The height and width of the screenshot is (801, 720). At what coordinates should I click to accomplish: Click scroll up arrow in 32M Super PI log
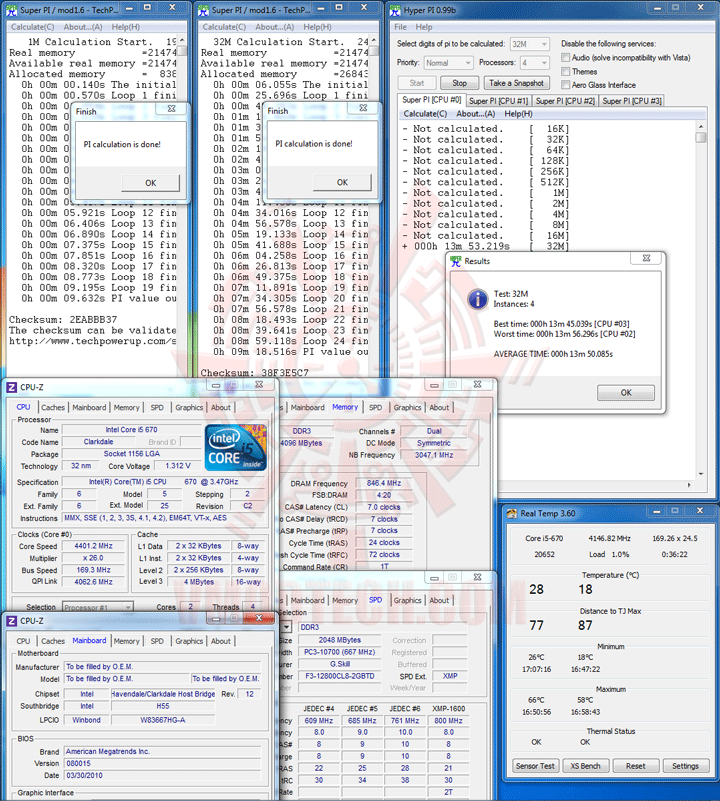click(x=374, y=40)
